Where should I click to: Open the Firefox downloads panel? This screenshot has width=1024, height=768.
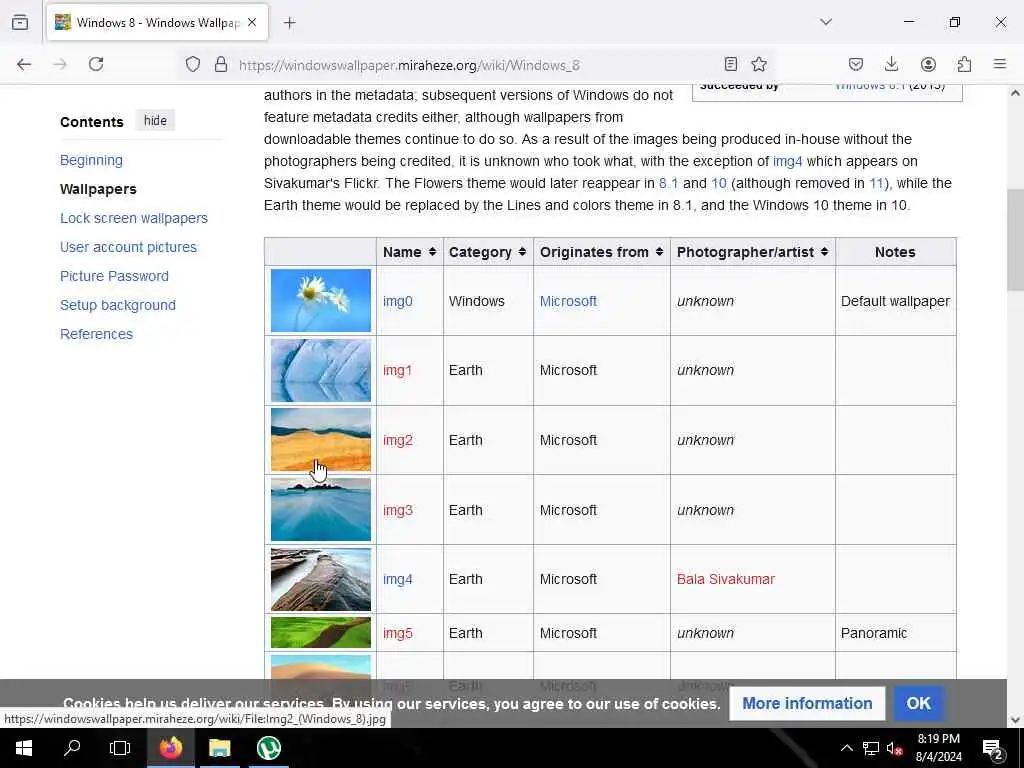pyautogui.click(x=891, y=64)
